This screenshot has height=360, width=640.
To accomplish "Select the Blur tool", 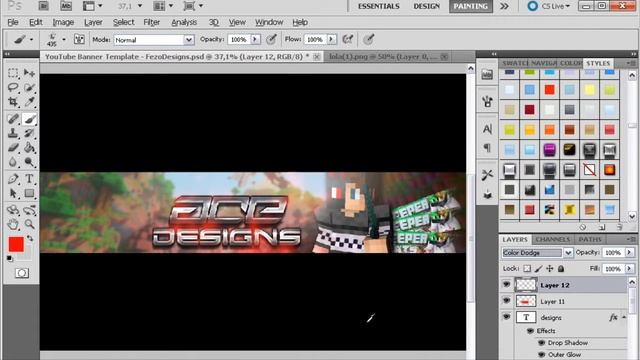I will tap(13, 162).
